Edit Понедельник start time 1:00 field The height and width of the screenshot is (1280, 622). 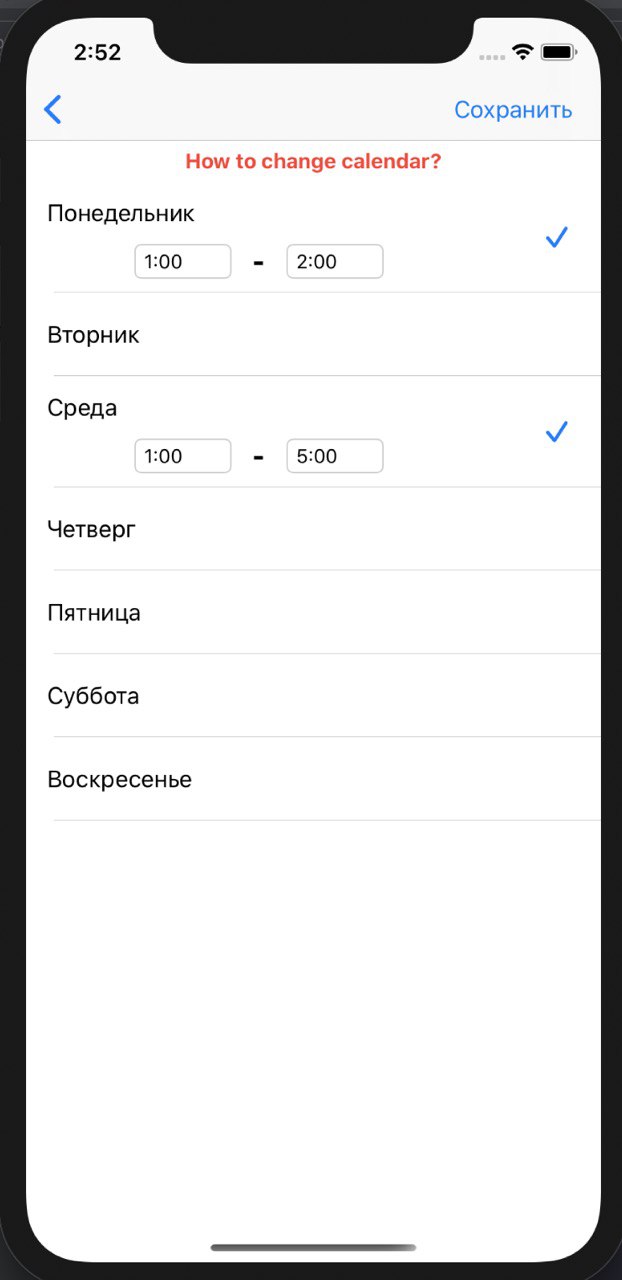tap(183, 262)
